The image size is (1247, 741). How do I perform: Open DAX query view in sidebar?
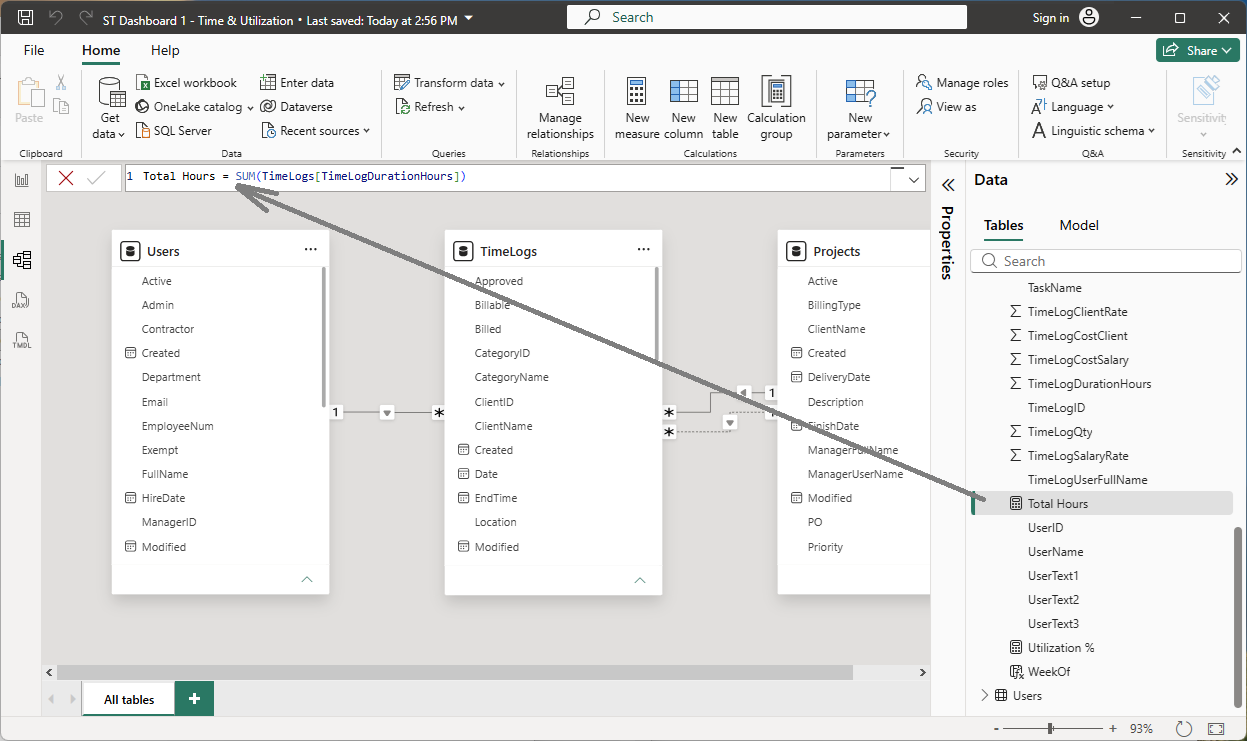coord(22,300)
